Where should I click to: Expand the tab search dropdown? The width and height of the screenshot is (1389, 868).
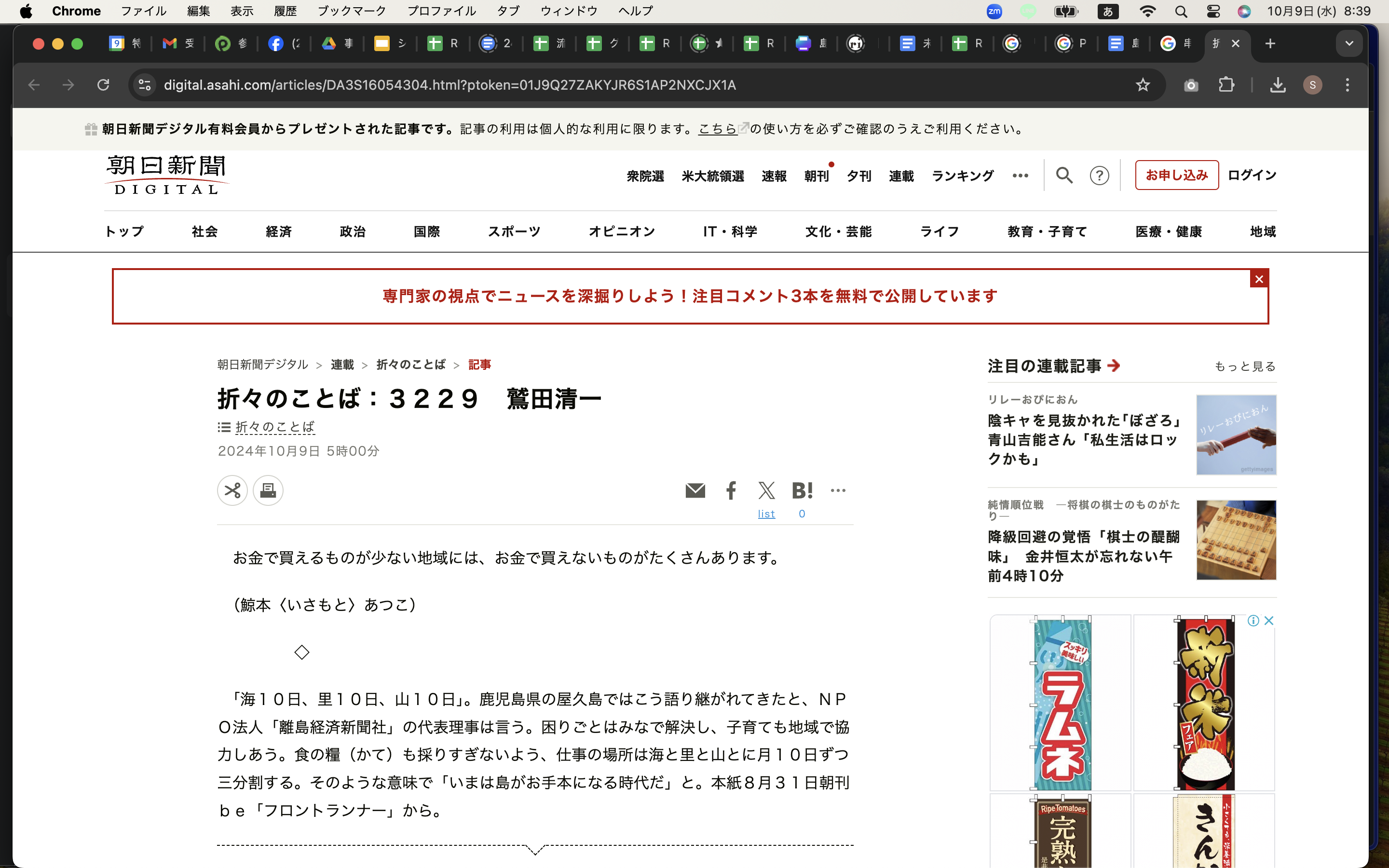pos(1349,43)
